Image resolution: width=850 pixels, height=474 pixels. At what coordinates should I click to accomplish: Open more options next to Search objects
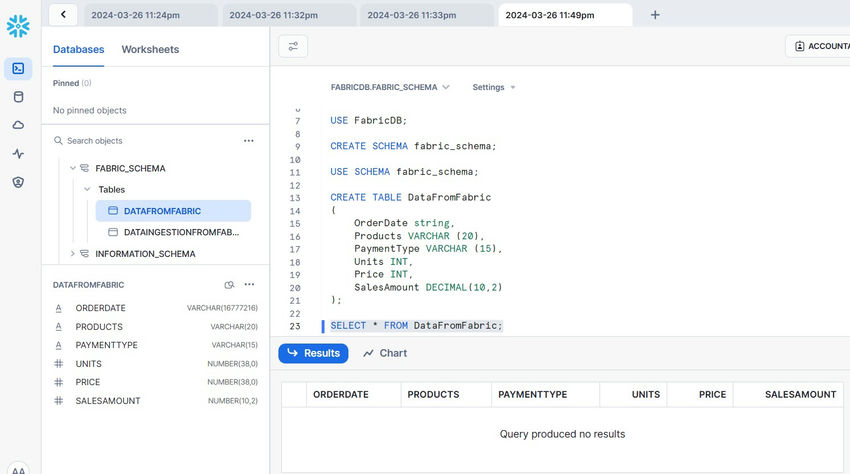click(248, 140)
